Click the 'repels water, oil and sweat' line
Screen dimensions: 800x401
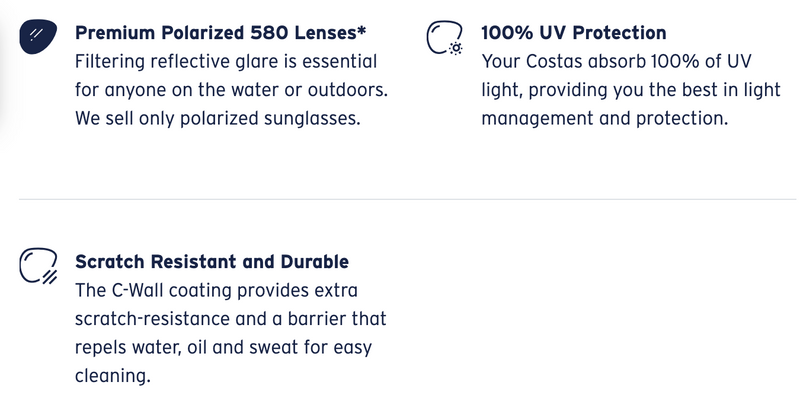(223, 348)
